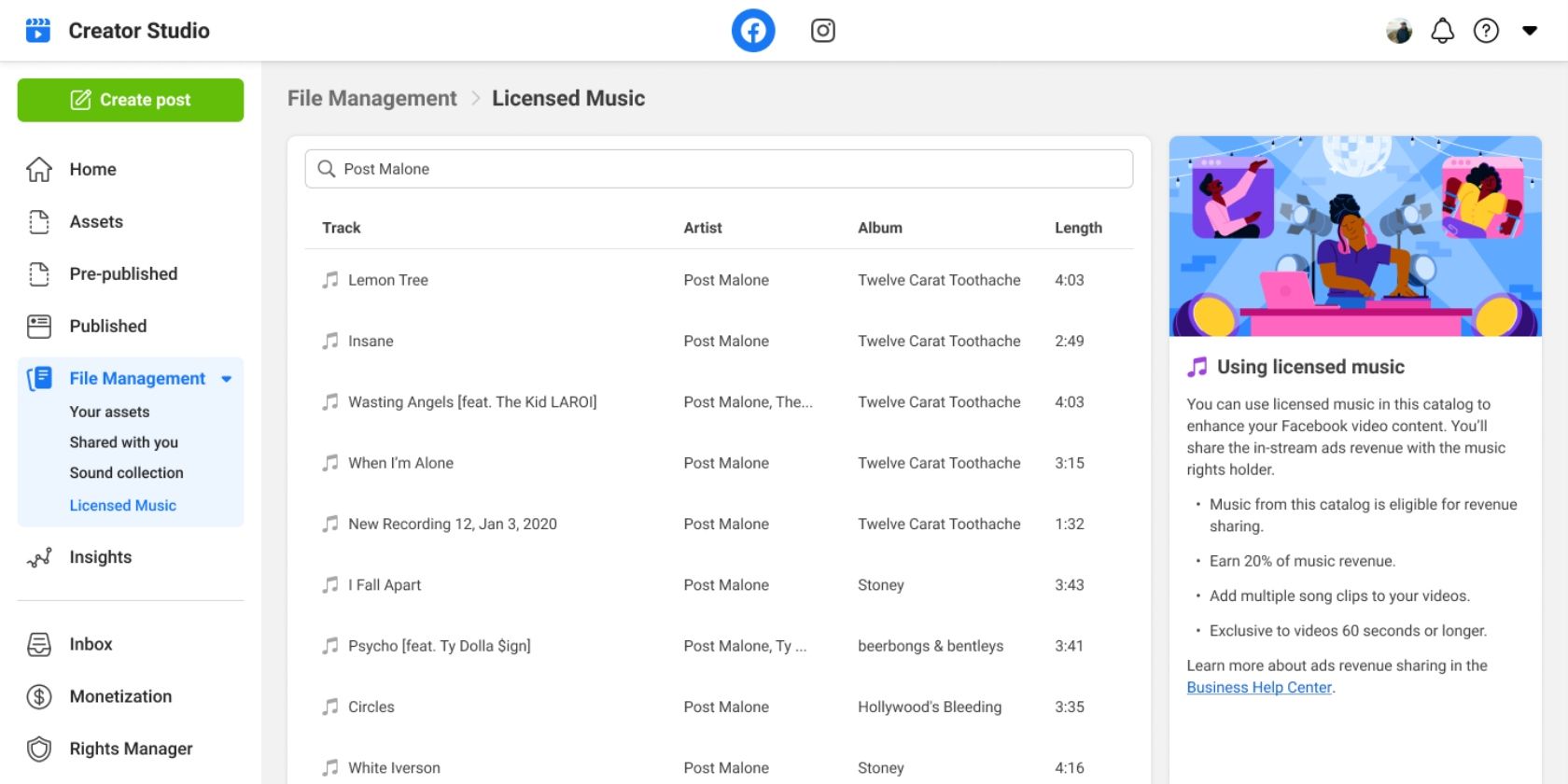Click the music note icon beside Circles
Image resolution: width=1568 pixels, height=784 pixels.
[x=330, y=707]
